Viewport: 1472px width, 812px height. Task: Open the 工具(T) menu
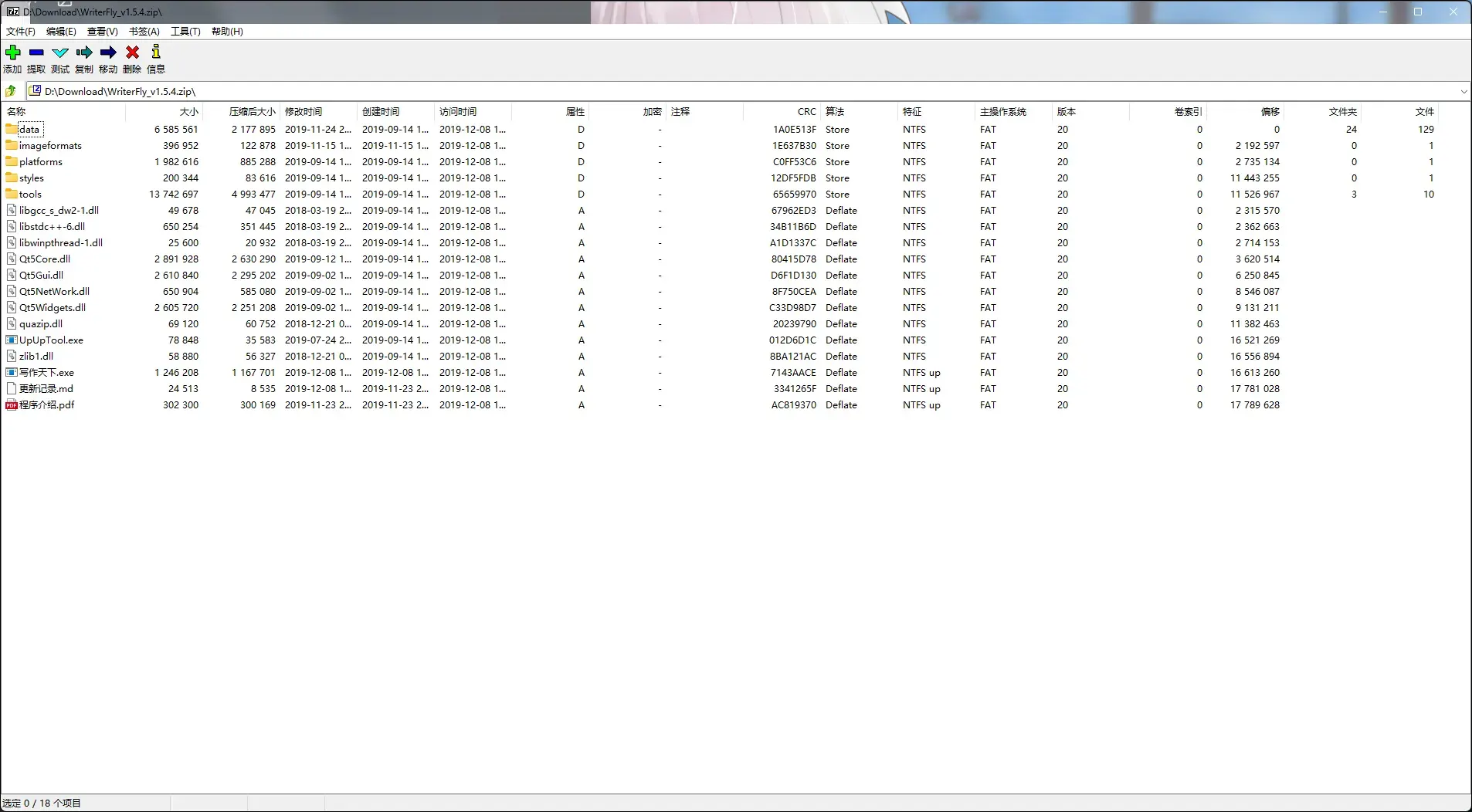tap(185, 32)
